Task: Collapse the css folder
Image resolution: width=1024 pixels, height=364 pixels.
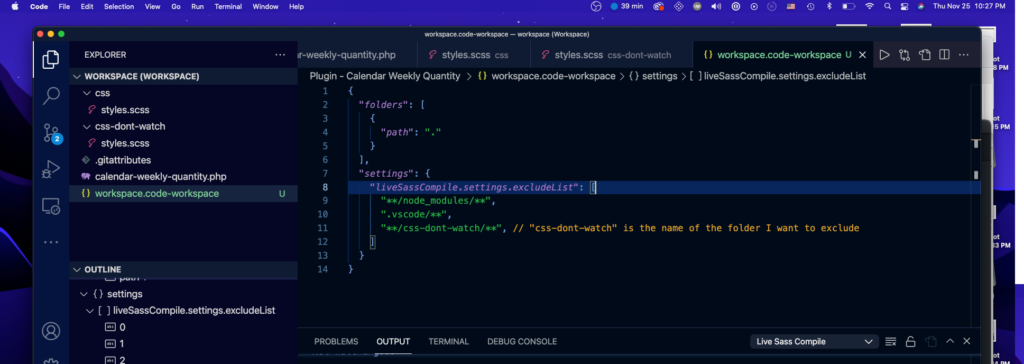Action: click(x=87, y=93)
